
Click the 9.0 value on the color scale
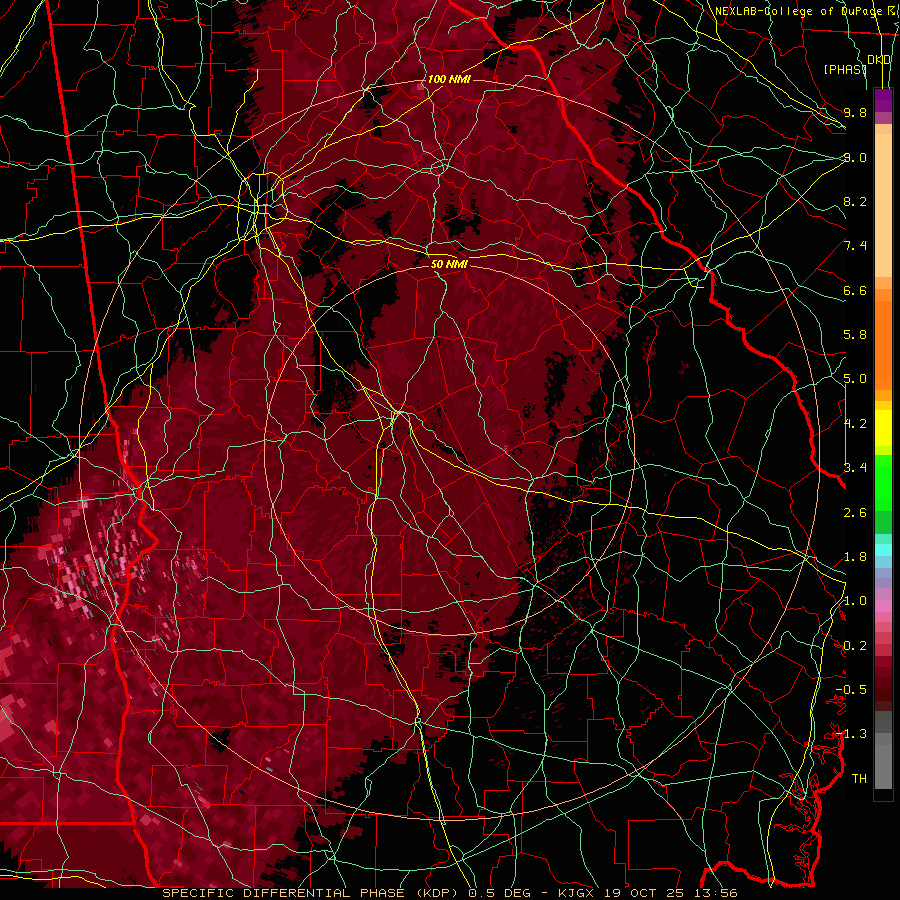pos(855,157)
